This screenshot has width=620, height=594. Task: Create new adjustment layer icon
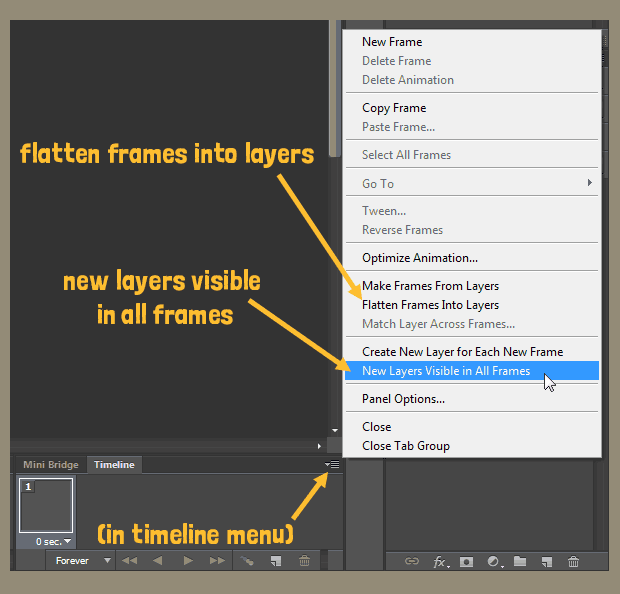tap(494, 562)
